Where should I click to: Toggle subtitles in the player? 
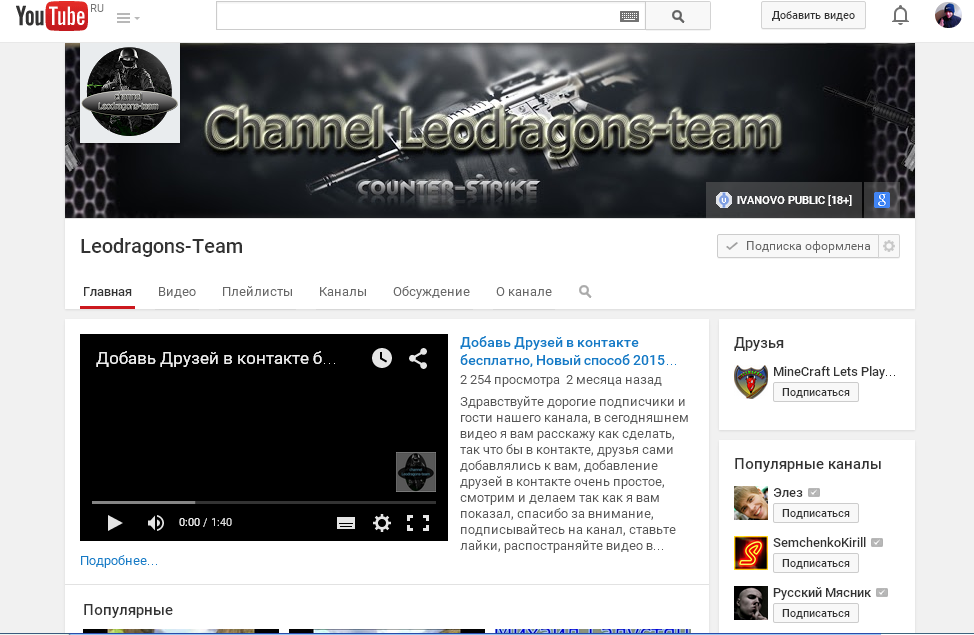(x=346, y=523)
